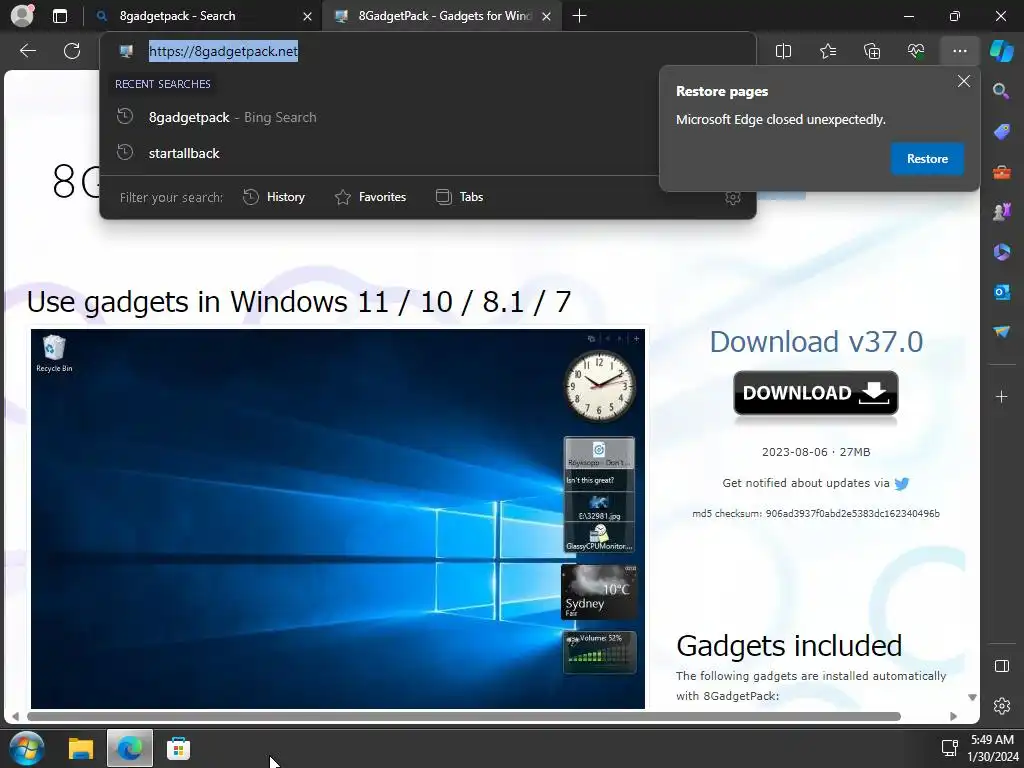Image resolution: width=1024 pixels, height=768 pixels.
Task: Add a sidebar app with plus icon
Action: pos(1001,396)
